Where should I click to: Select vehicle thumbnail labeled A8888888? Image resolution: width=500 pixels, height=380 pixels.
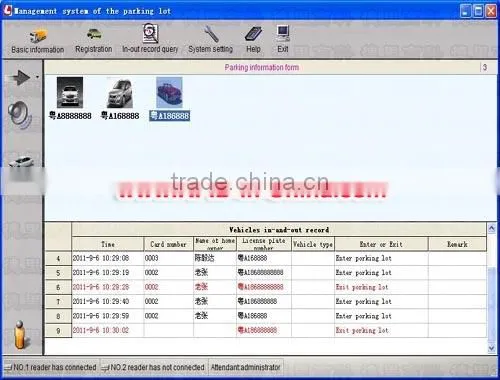(70, 92)
